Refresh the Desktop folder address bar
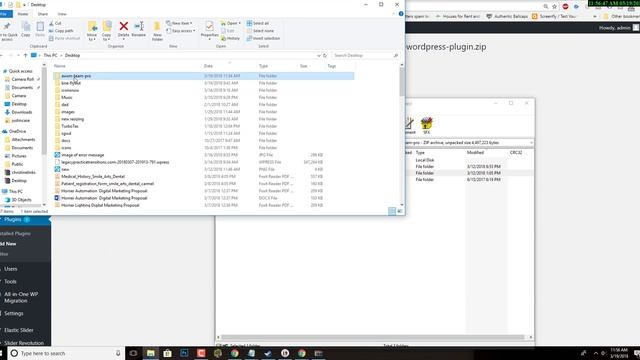 click(325, 56)
